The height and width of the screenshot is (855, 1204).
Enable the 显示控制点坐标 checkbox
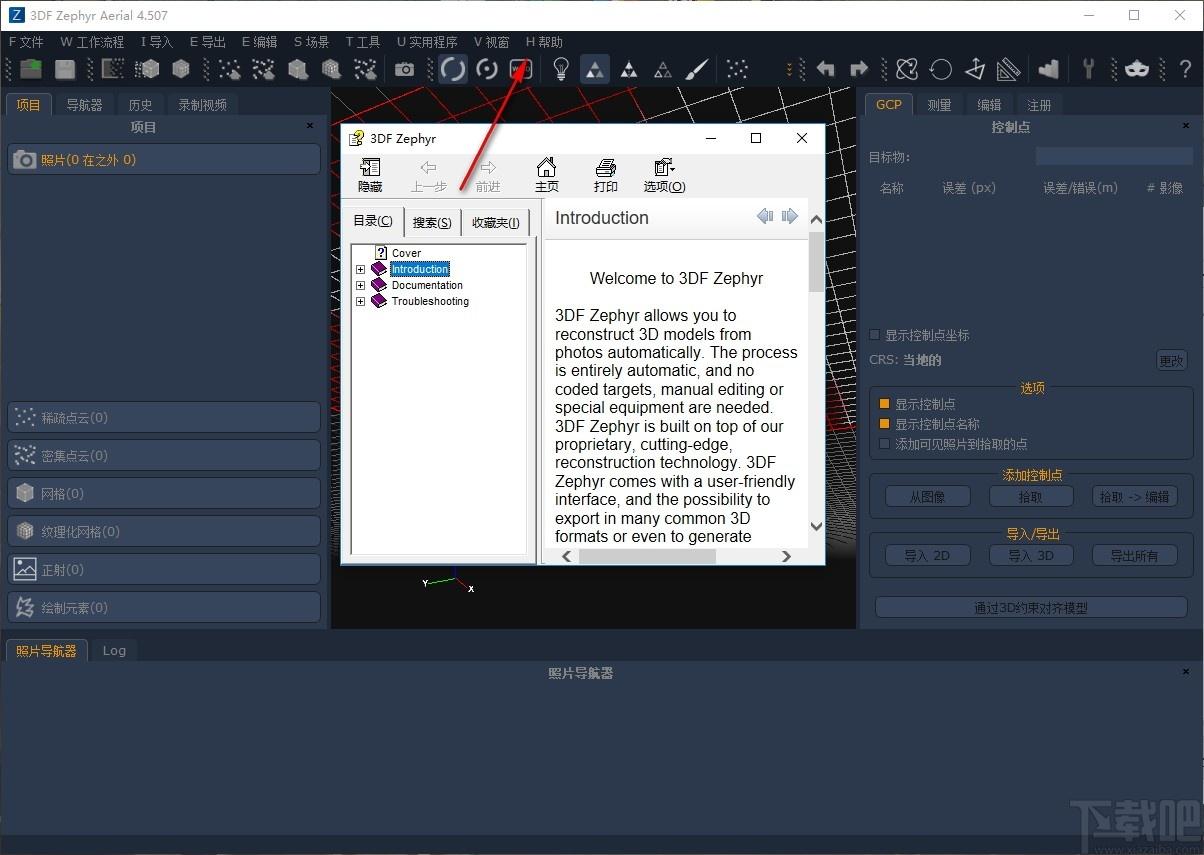click(x=875, y=335)
